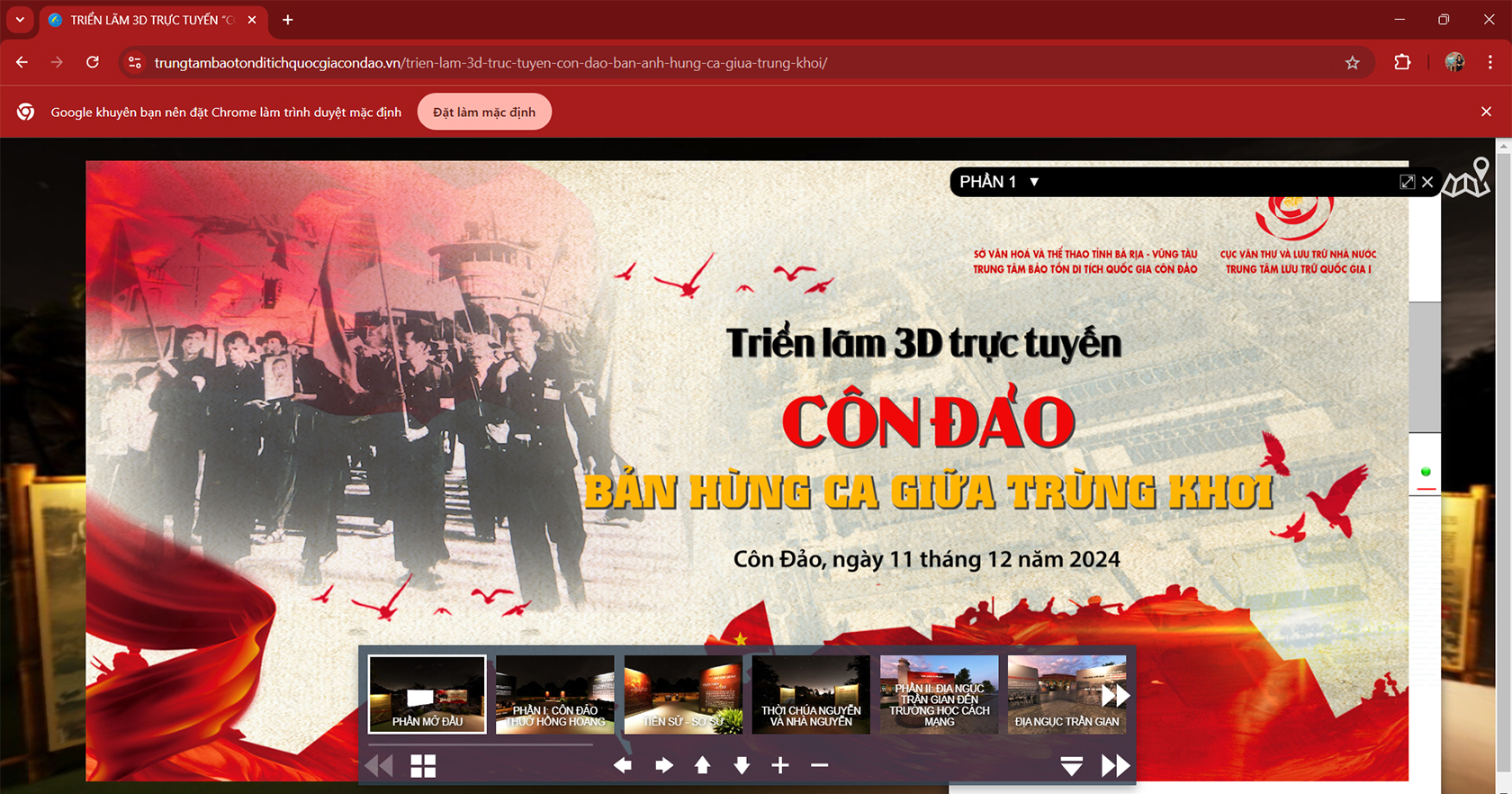The image size is (1512, 794).
Task: Bookmark this page with the star icon
Action: 1352,62
